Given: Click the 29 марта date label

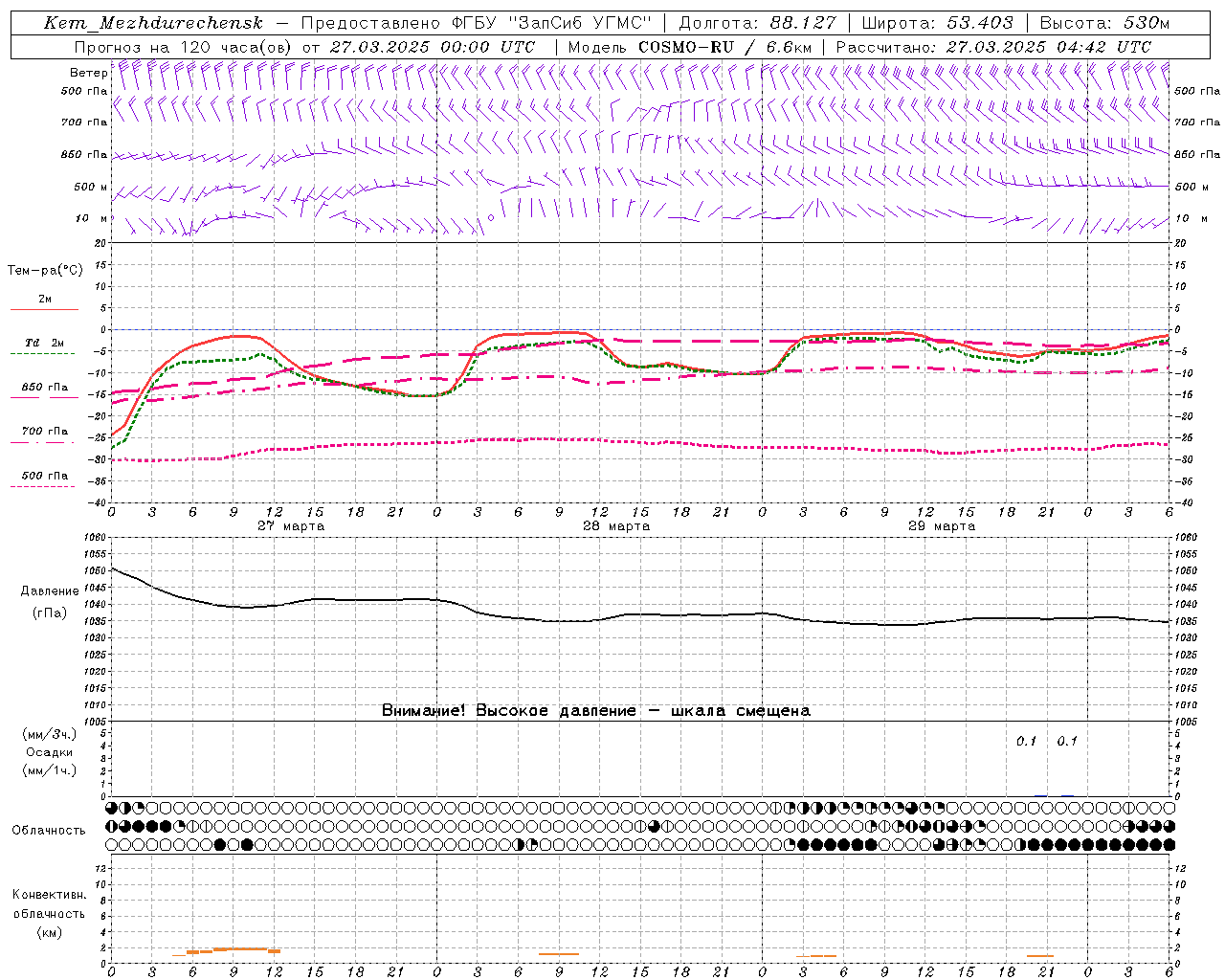Looking at the screenshot, I should click(942, 526).
